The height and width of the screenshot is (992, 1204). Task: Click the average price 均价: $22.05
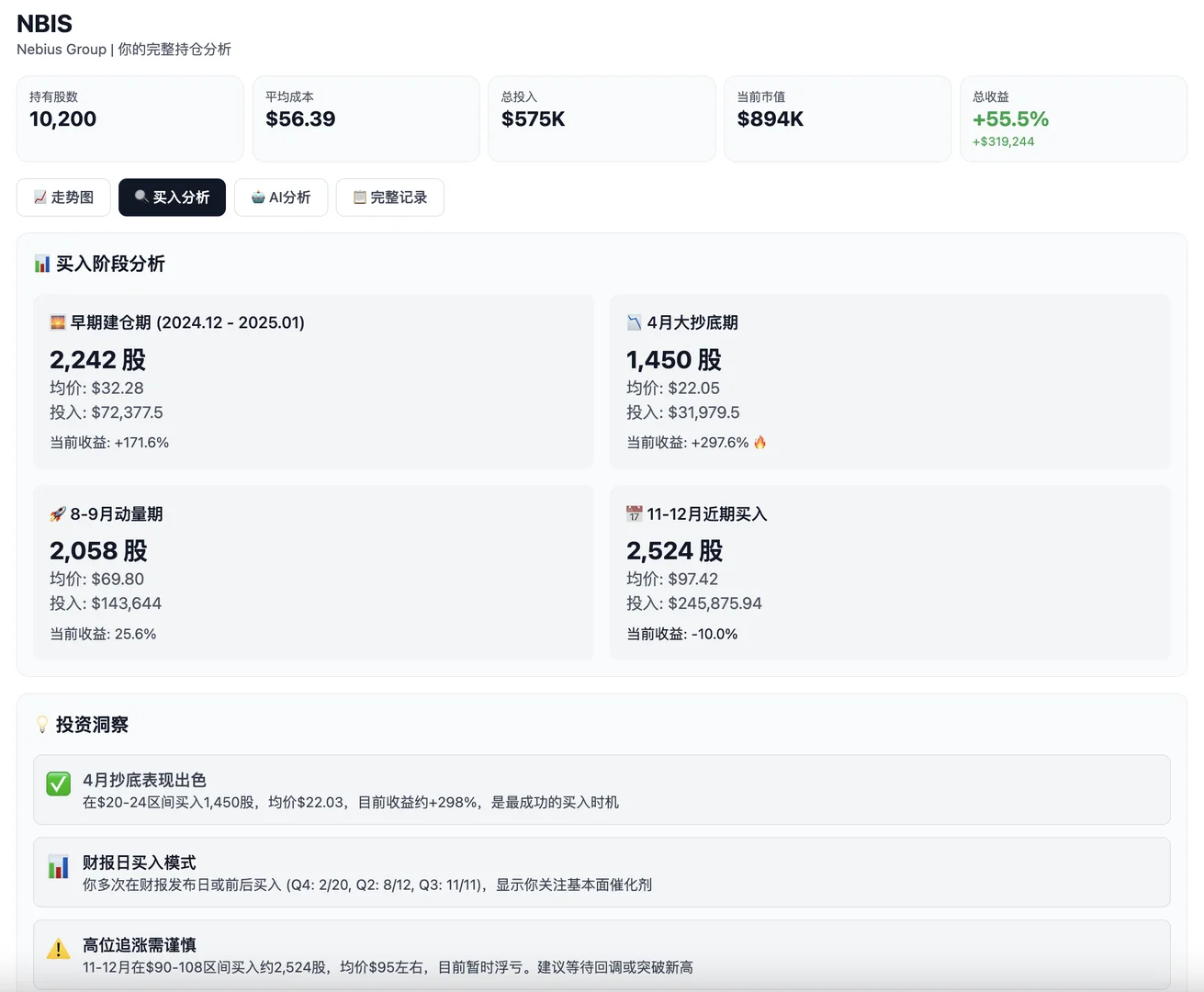point(673,389)
